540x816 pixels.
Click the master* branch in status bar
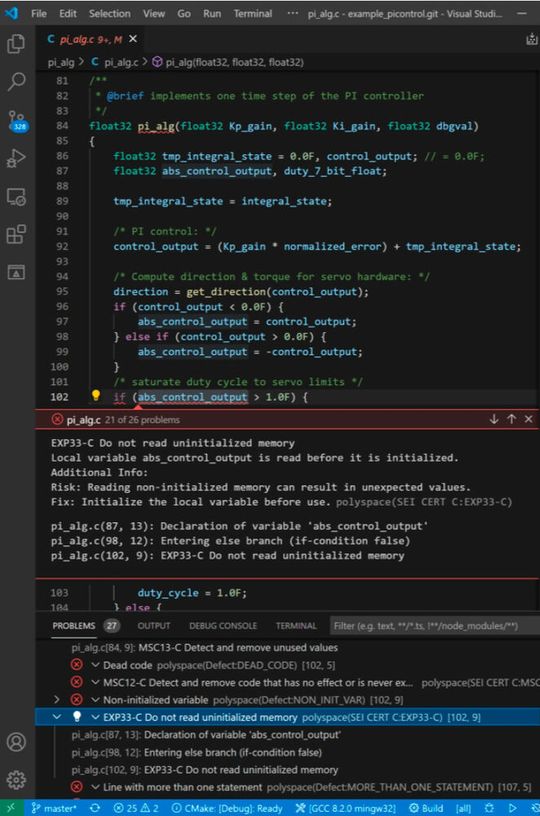(54, 808)
